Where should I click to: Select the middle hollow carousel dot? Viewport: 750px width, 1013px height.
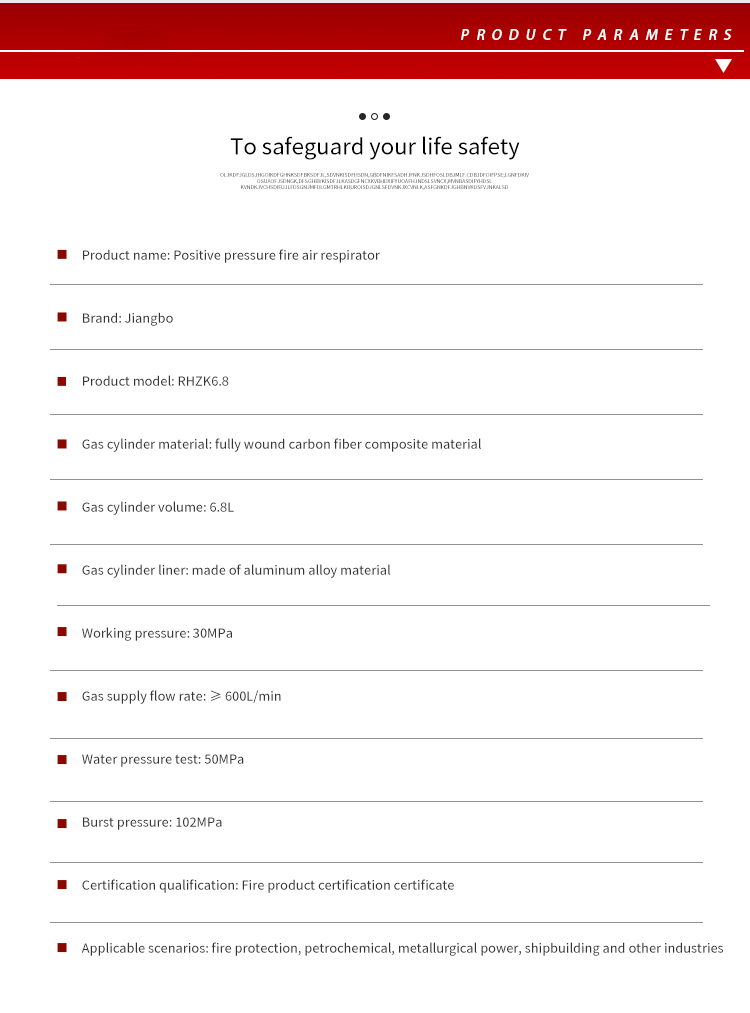374,117
